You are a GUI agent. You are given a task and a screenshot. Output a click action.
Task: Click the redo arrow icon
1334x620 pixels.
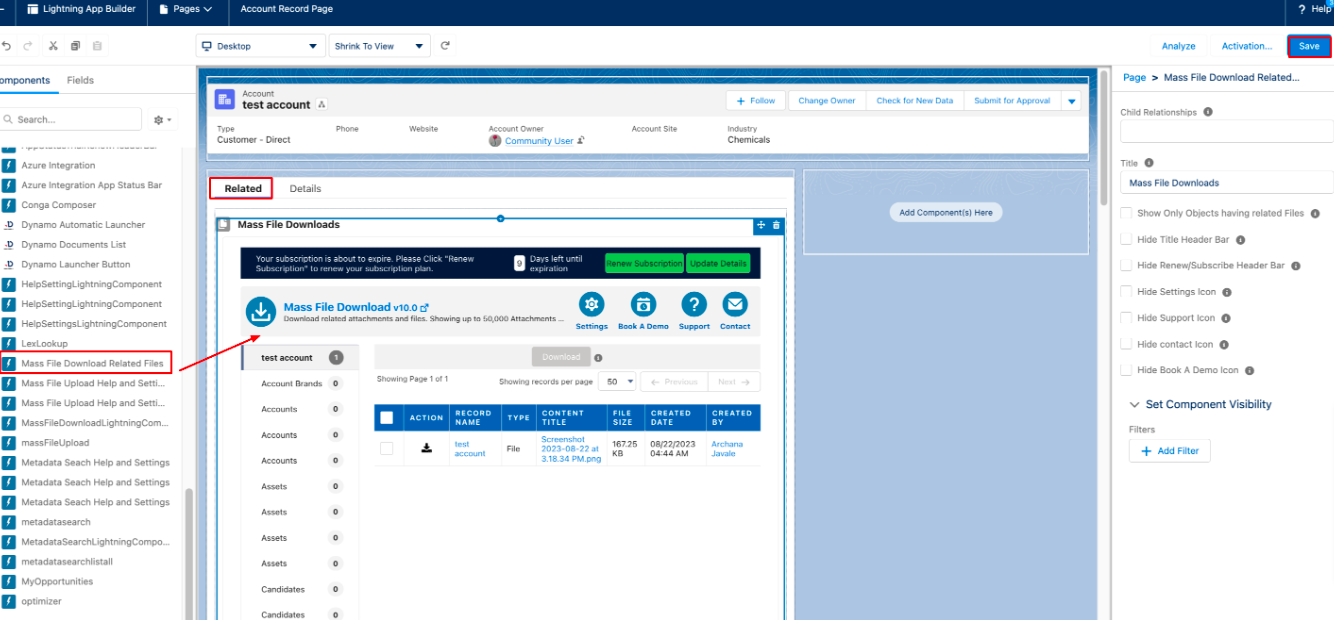point(29,46)
